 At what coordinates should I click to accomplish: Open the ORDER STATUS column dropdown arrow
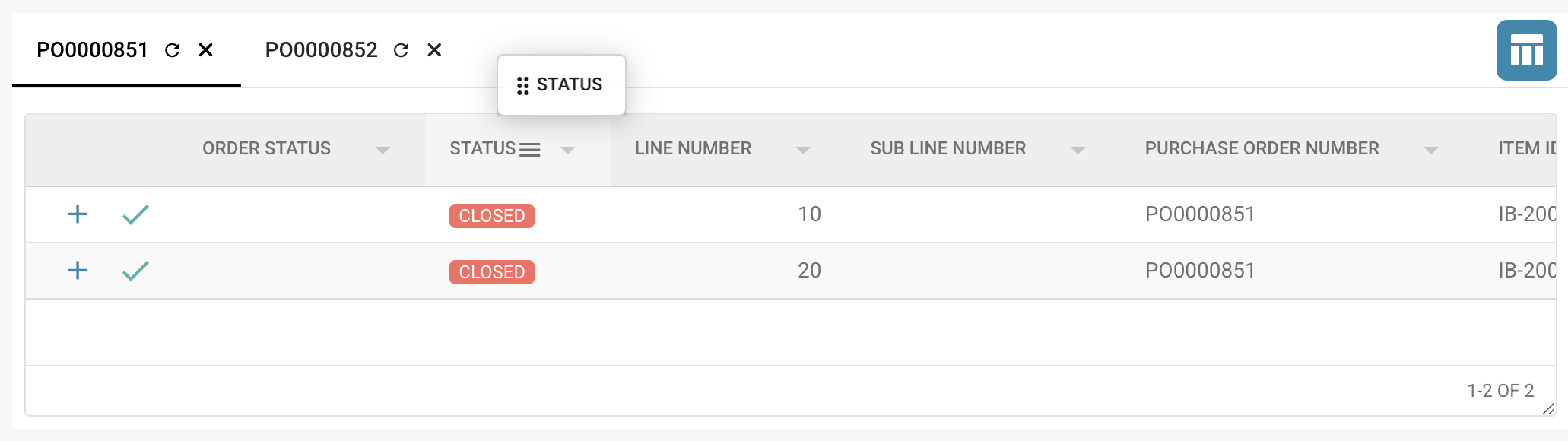point(382,151)
